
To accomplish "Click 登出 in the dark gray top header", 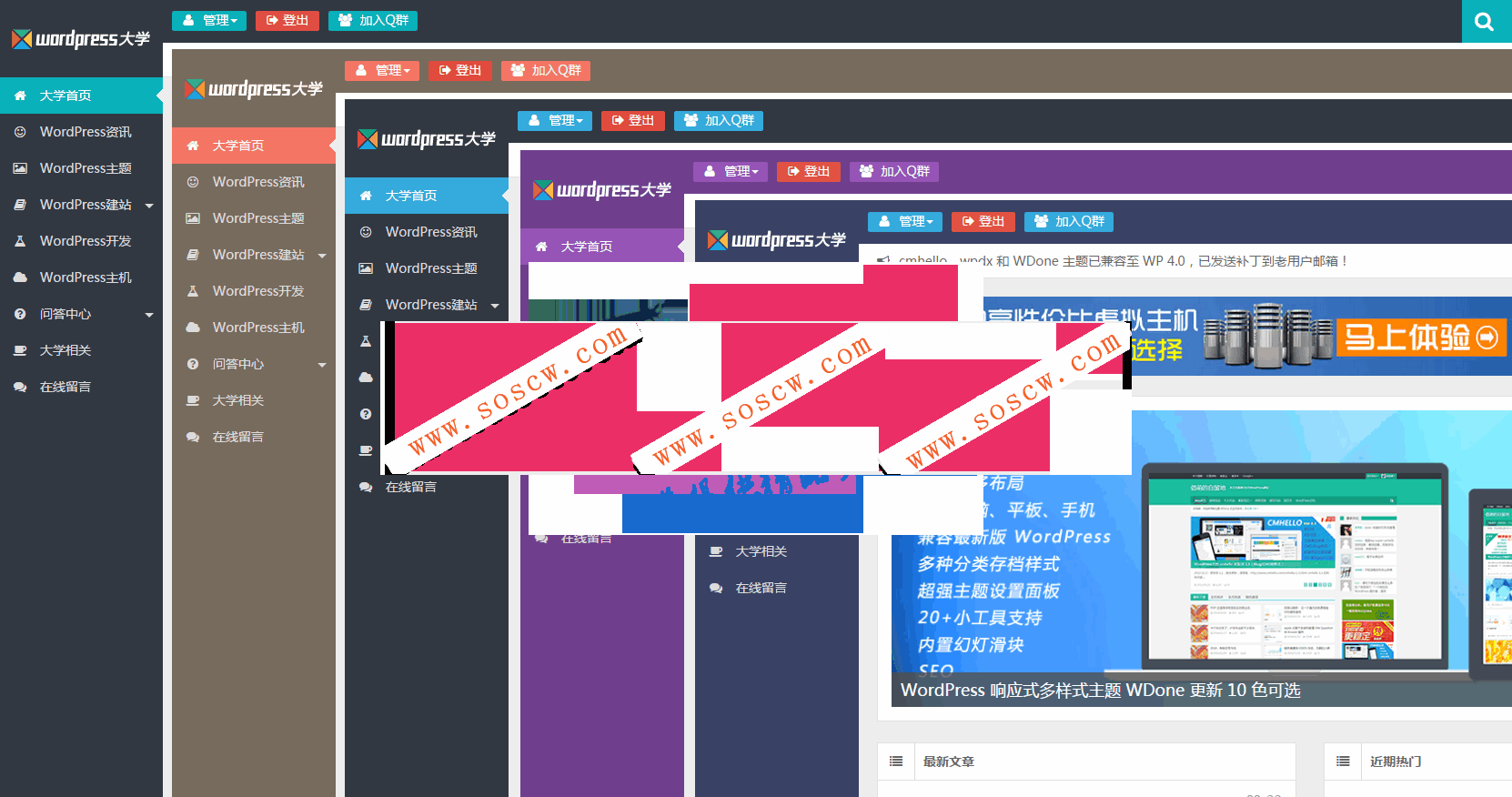I will 287,20.
